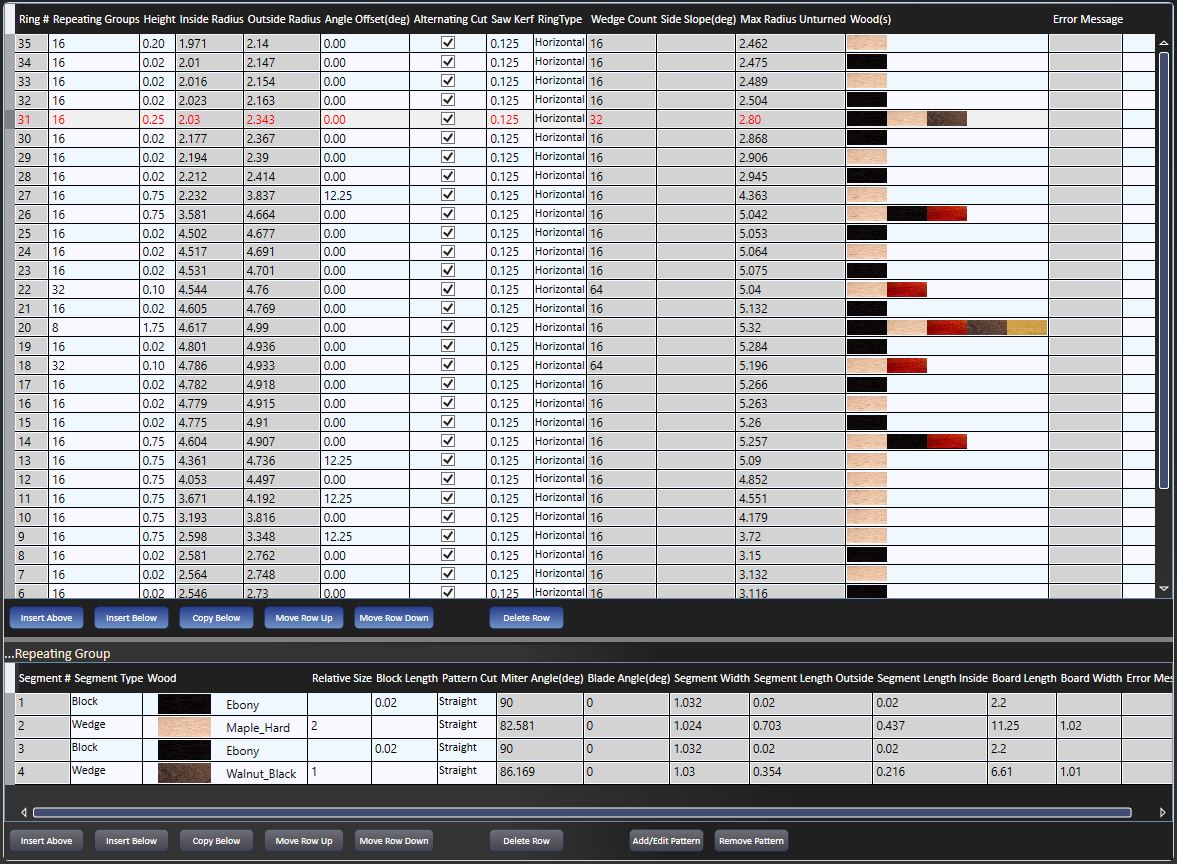Image resolution: width=1177 pixels, height=864 pixels.
Task: Click the row selector marker beside ring 31
Action: point(9,119)
